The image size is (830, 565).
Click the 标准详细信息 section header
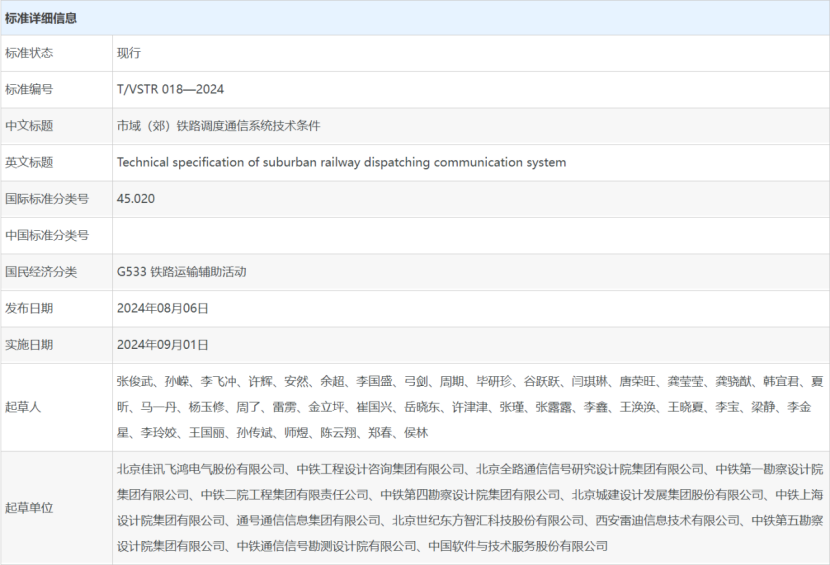41,18
